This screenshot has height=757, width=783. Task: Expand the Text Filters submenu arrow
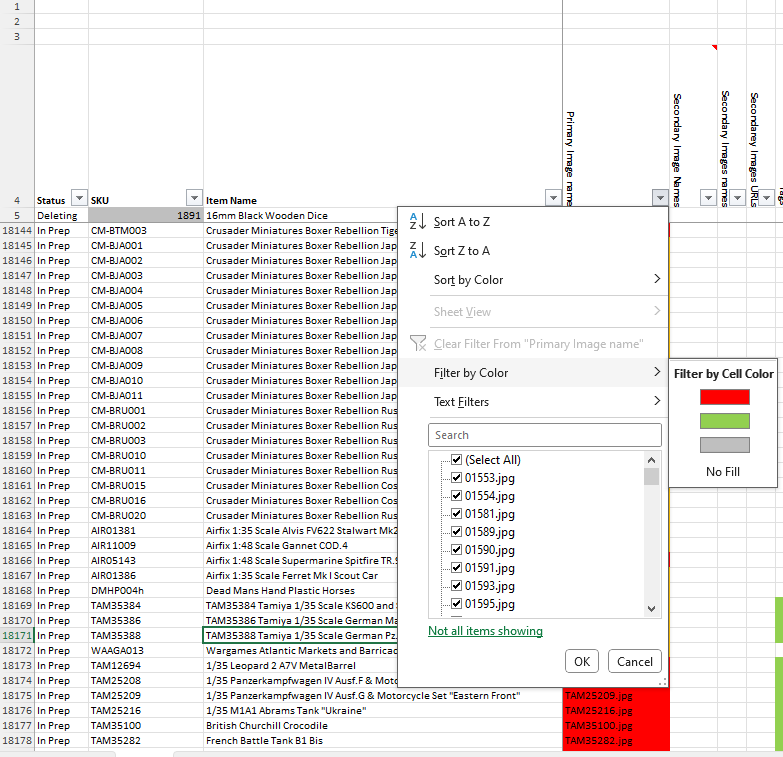point(657,400)
